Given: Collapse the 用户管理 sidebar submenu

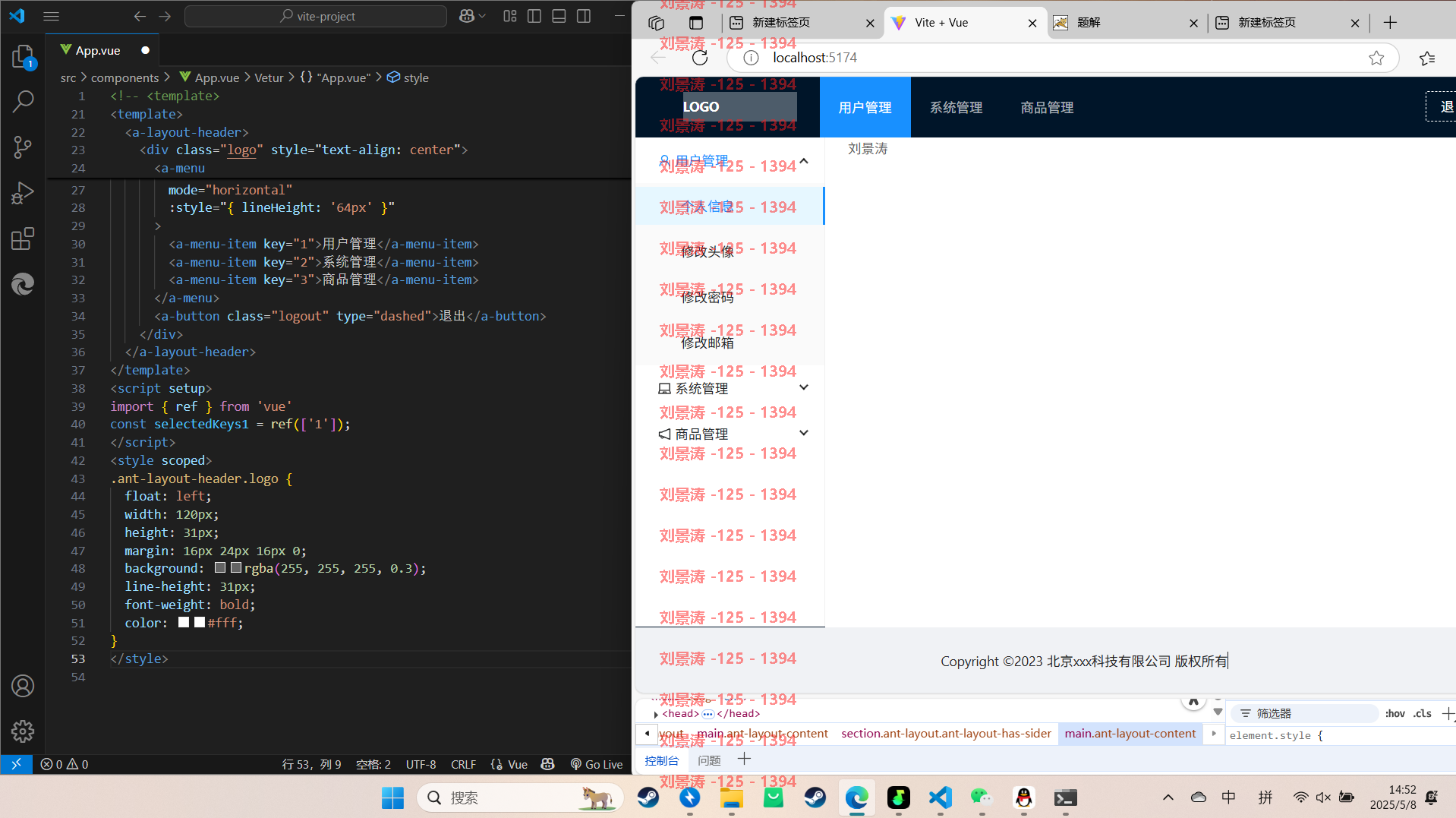Looking at the screenshot, I should (x=730, y=161).
